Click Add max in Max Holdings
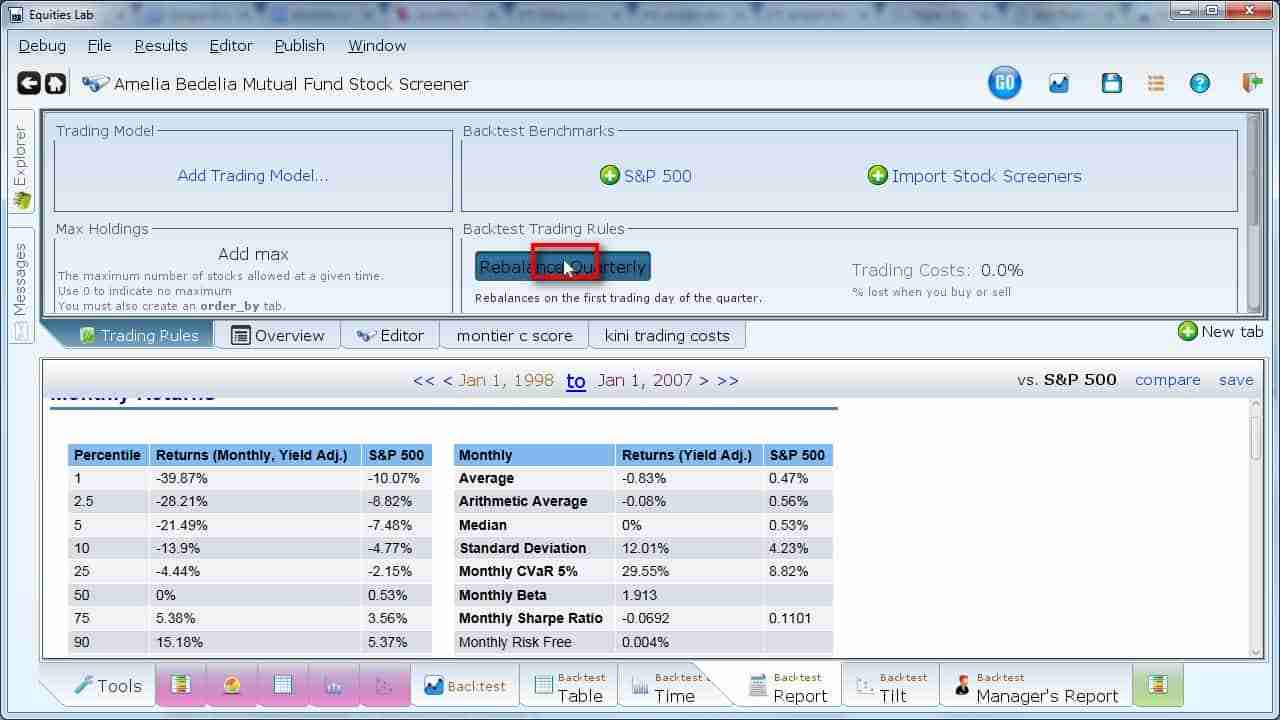 tap(253, 254)
